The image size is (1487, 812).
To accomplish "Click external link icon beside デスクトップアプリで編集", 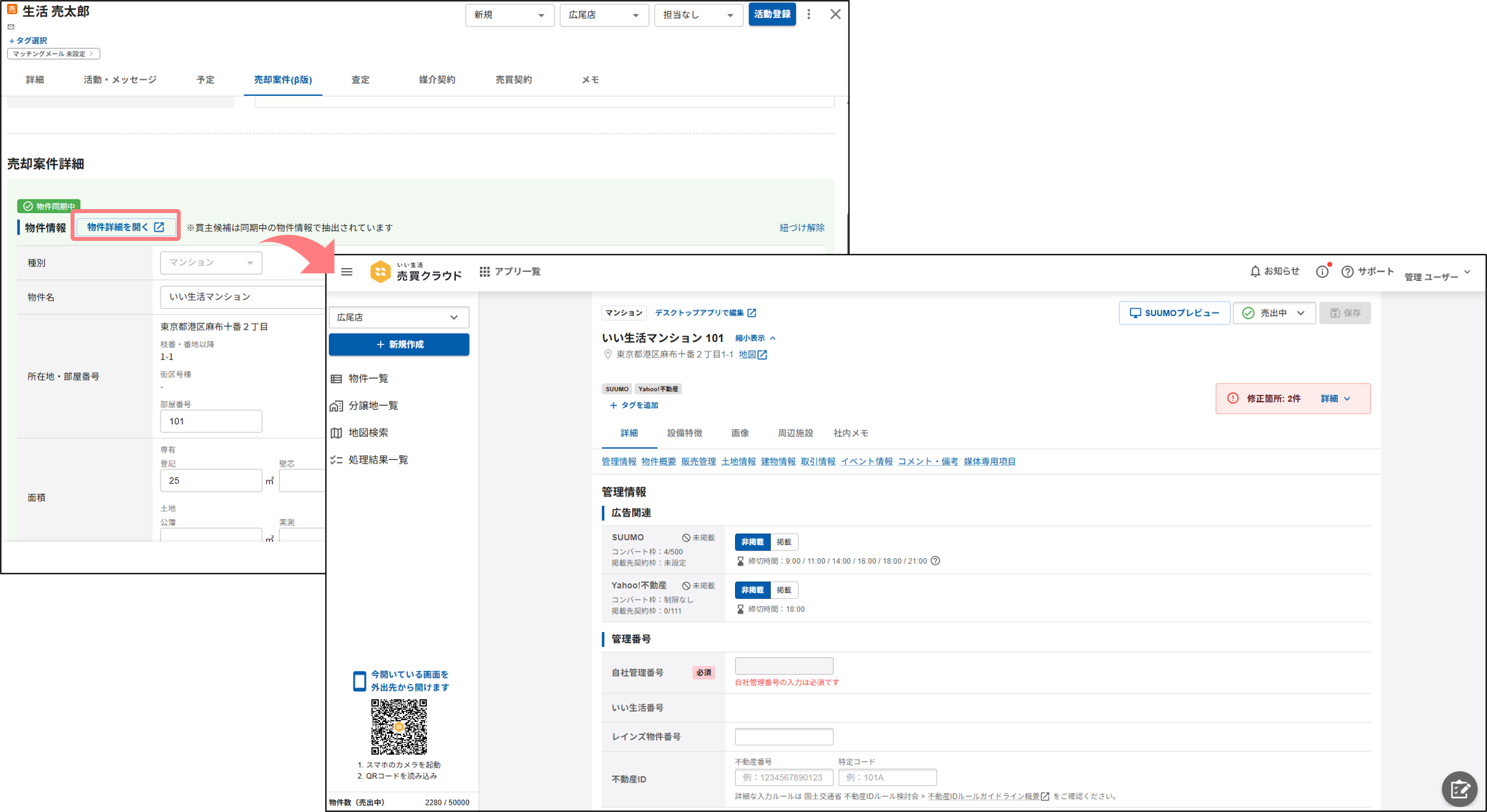I will pos(751,313).
